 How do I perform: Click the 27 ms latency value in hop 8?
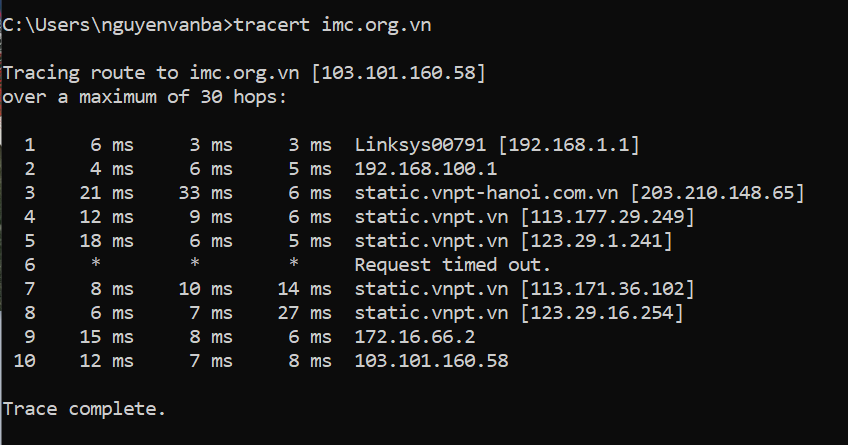coord(304,313)
